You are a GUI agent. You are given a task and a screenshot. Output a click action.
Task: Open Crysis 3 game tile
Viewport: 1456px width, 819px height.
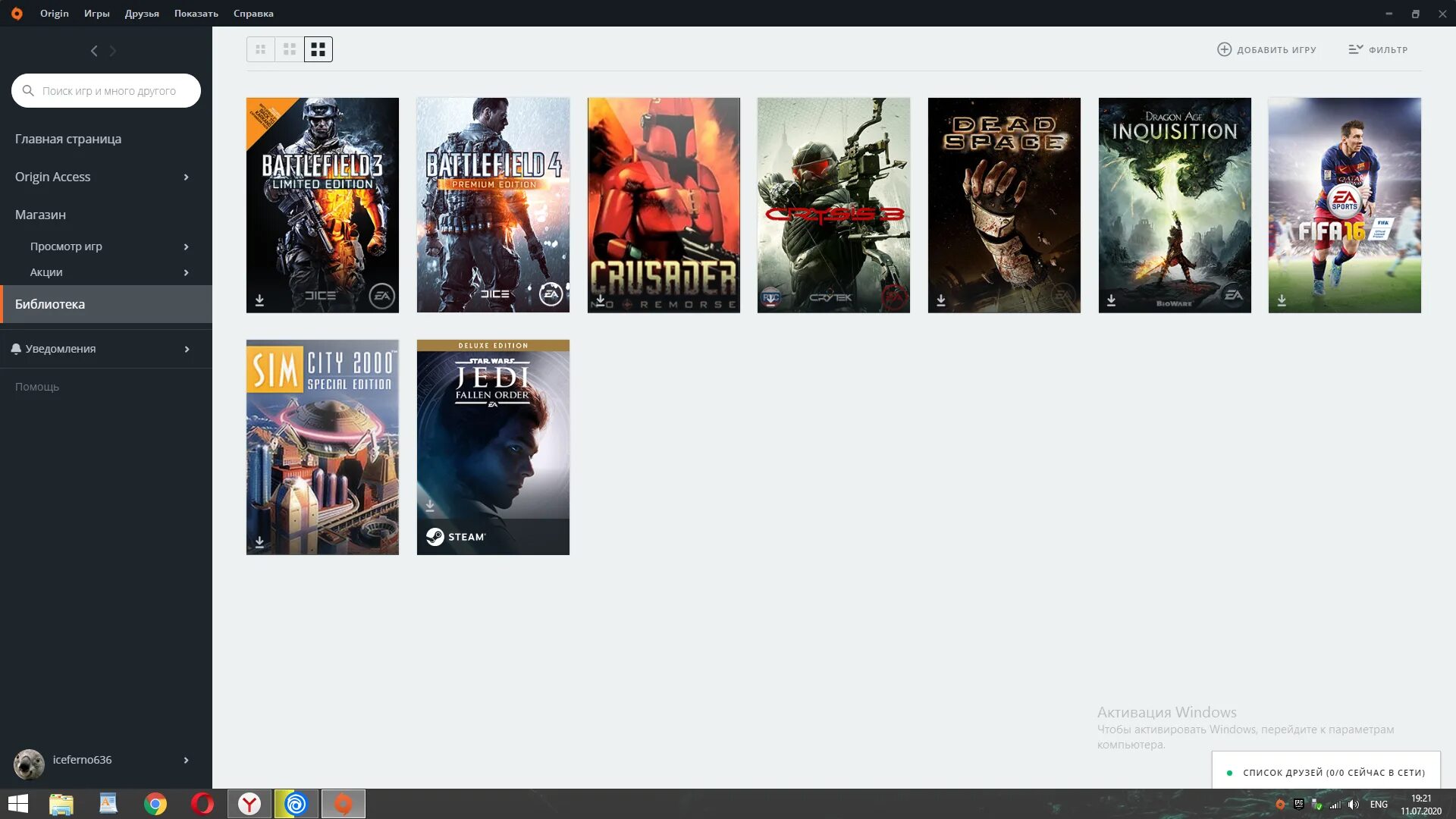click(833, 205)
